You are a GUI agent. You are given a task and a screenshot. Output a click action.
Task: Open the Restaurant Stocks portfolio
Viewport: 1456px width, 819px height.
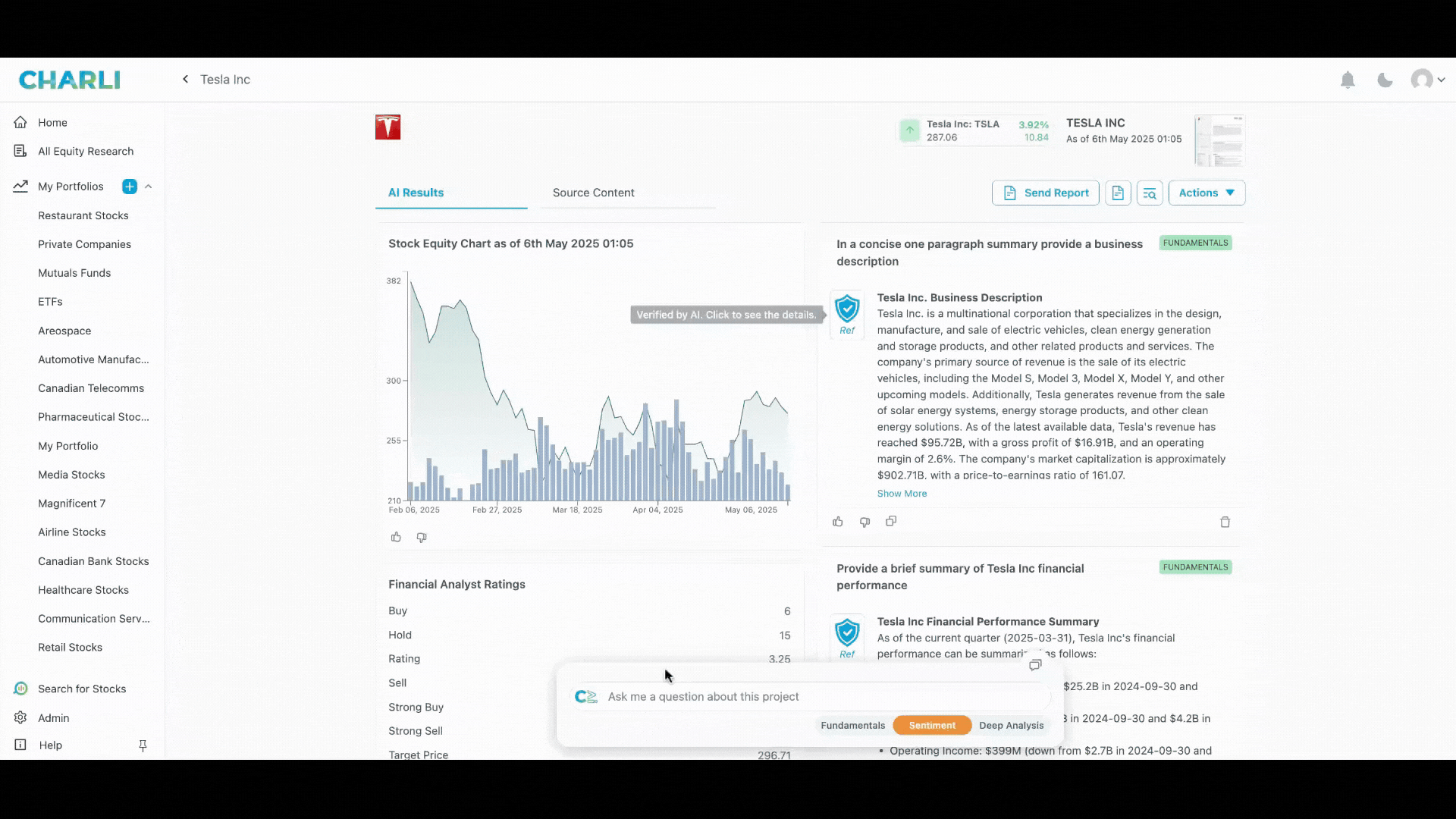tap(83, 215)
